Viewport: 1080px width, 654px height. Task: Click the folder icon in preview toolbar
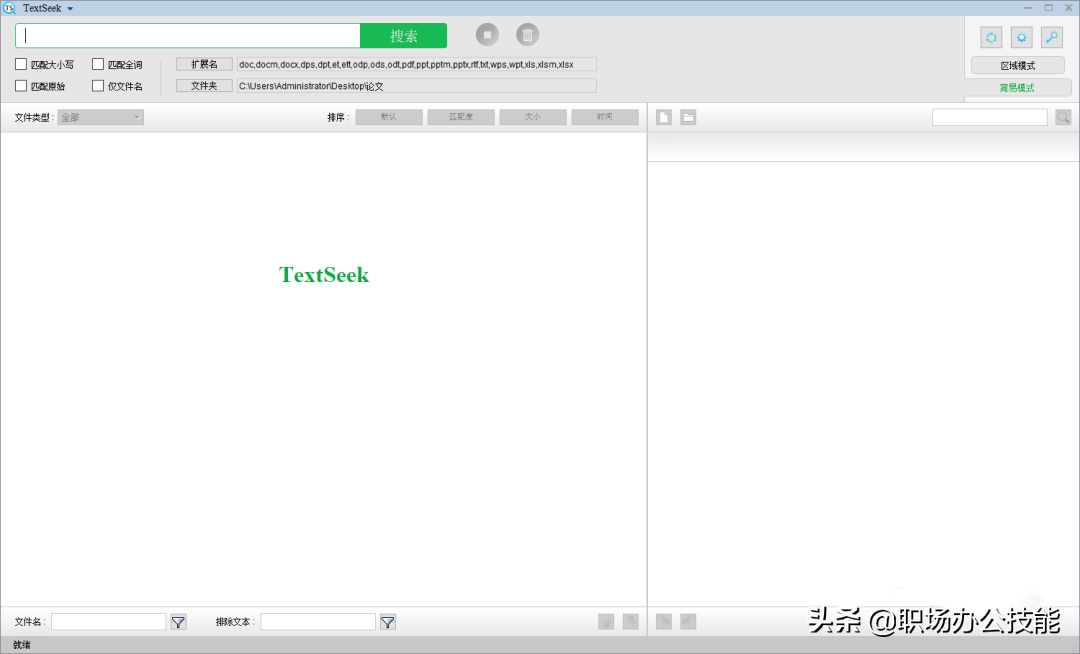688,117
